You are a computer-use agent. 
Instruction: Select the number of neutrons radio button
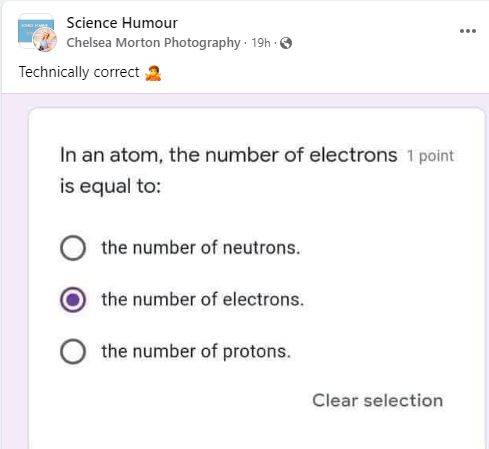coord(73,248)
